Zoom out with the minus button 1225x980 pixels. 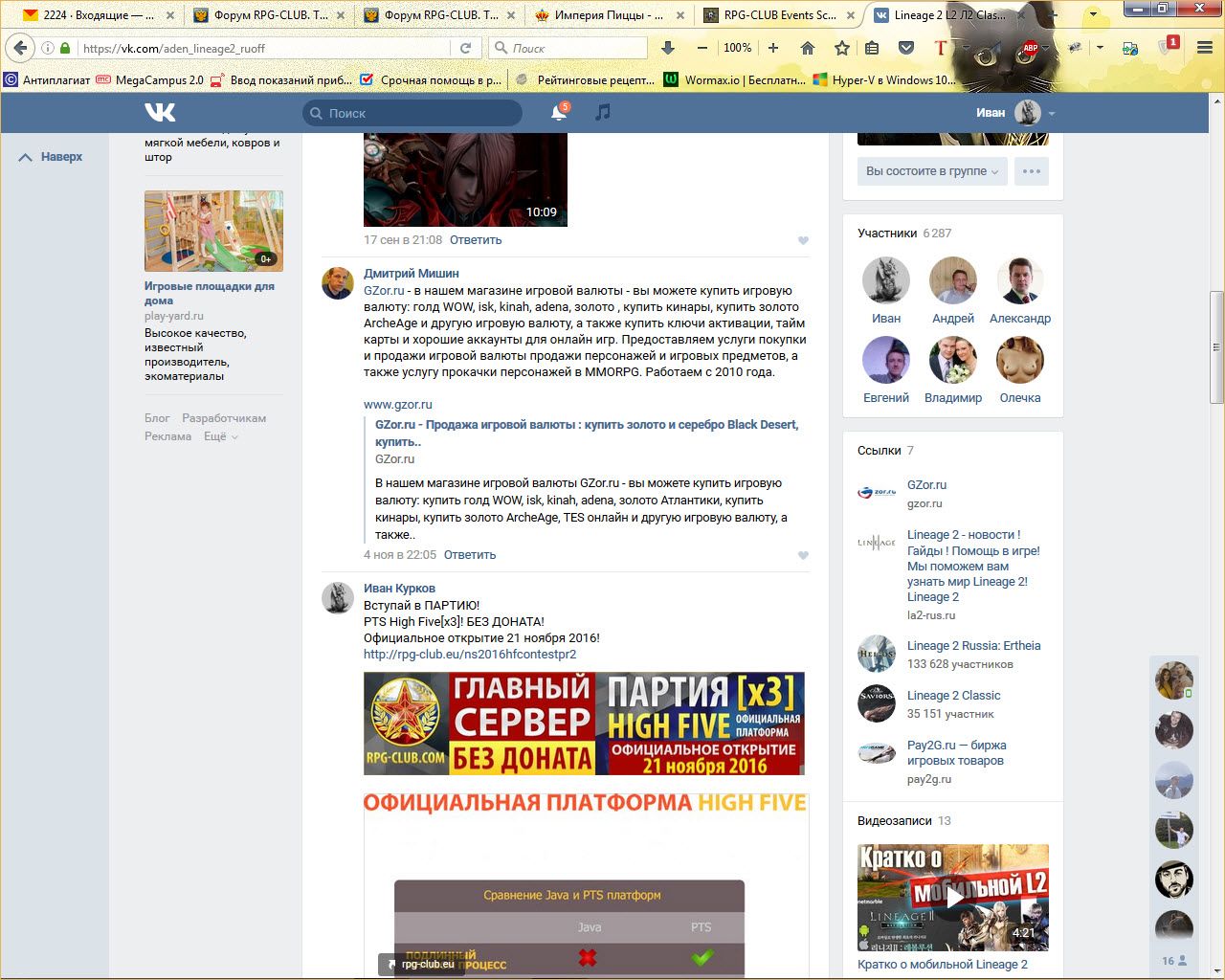pyautogui.click(x=702, y=48)
